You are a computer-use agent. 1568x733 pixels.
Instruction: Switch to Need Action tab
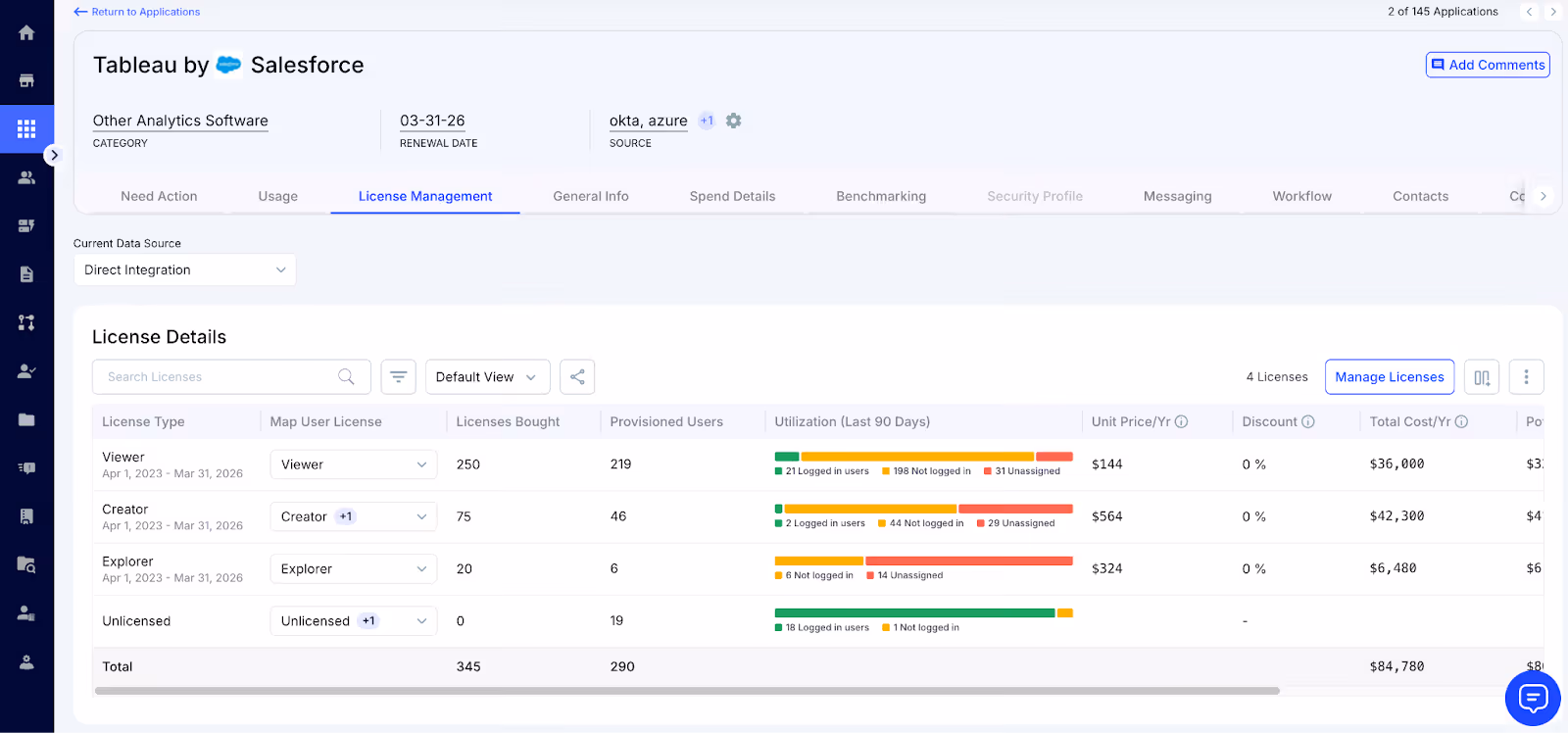[x=159, y=196]
